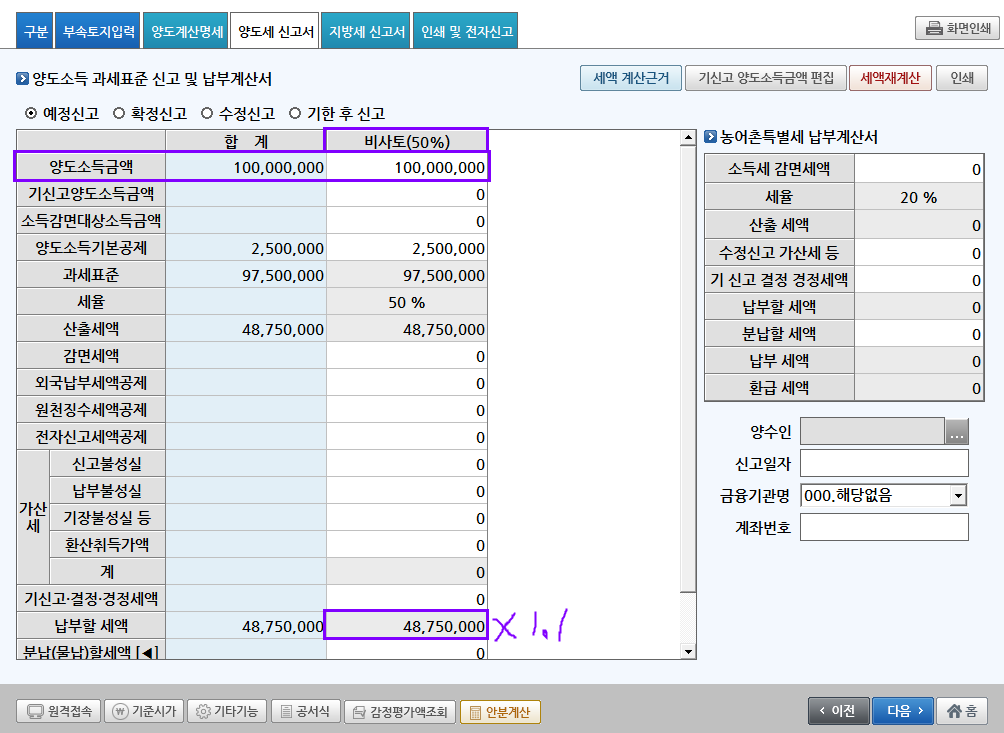This screenshot has width=1004, height=733.
Task: Click the blue arrow icon beside 양도소득 과세표준 heading
Action: 22,79
